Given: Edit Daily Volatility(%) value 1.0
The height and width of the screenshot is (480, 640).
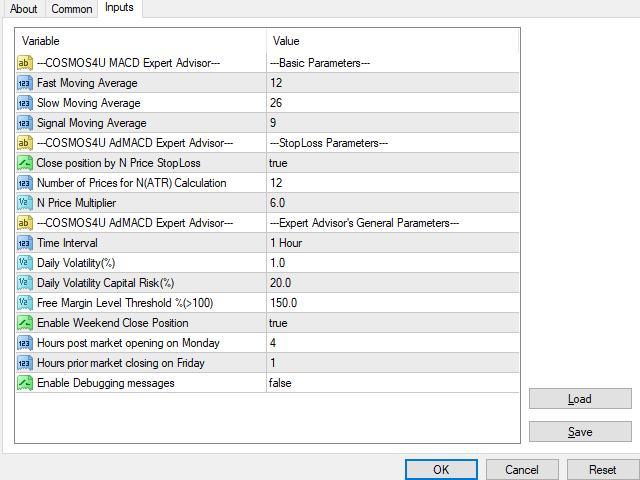Looking at the screenshot, I should (393, 263).
